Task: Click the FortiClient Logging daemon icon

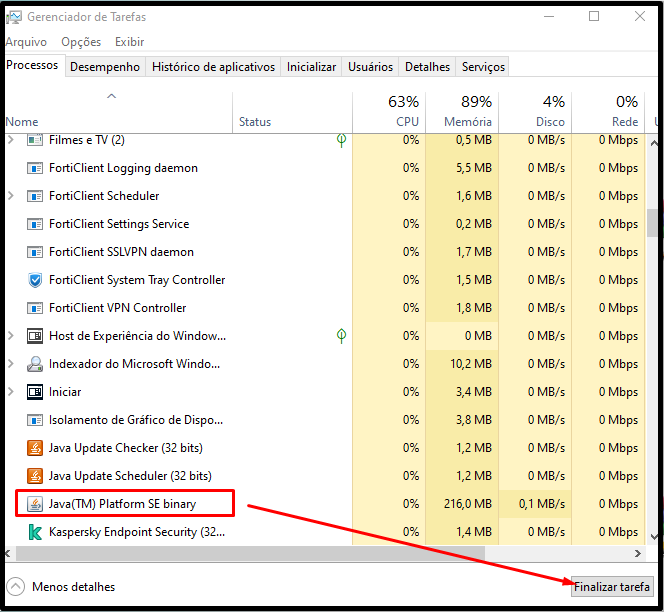Action: (35, 168)
